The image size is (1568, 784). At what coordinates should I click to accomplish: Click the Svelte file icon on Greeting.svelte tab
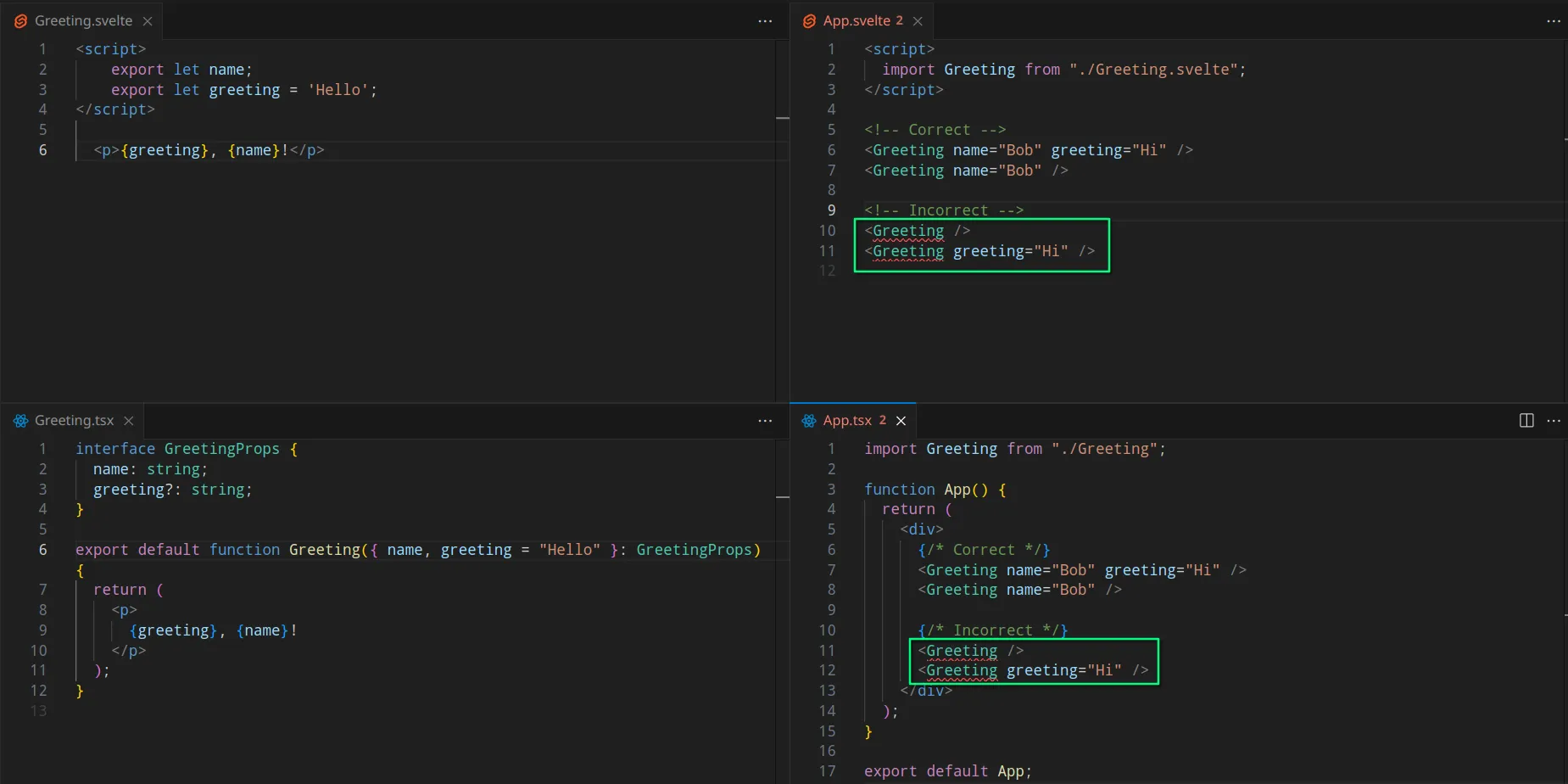[x=21, y=21]
